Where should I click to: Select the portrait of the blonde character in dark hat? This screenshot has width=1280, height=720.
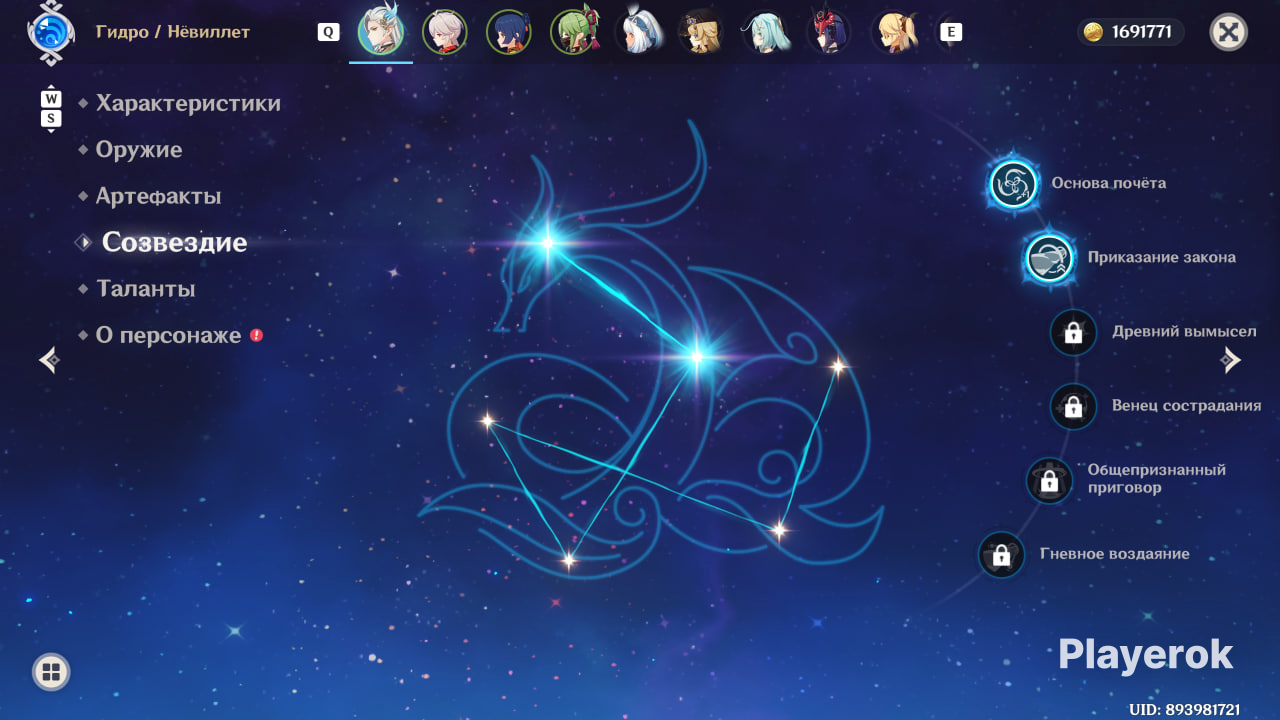coord(700,33)
